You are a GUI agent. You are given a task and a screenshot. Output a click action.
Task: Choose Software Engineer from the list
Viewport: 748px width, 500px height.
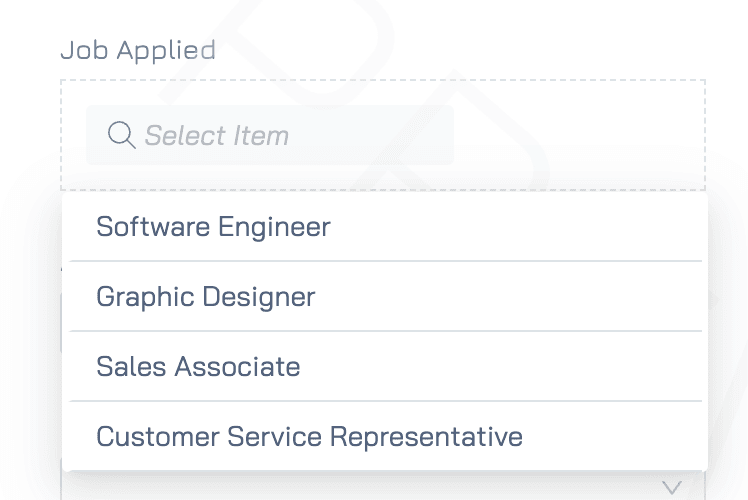(385, 227)
